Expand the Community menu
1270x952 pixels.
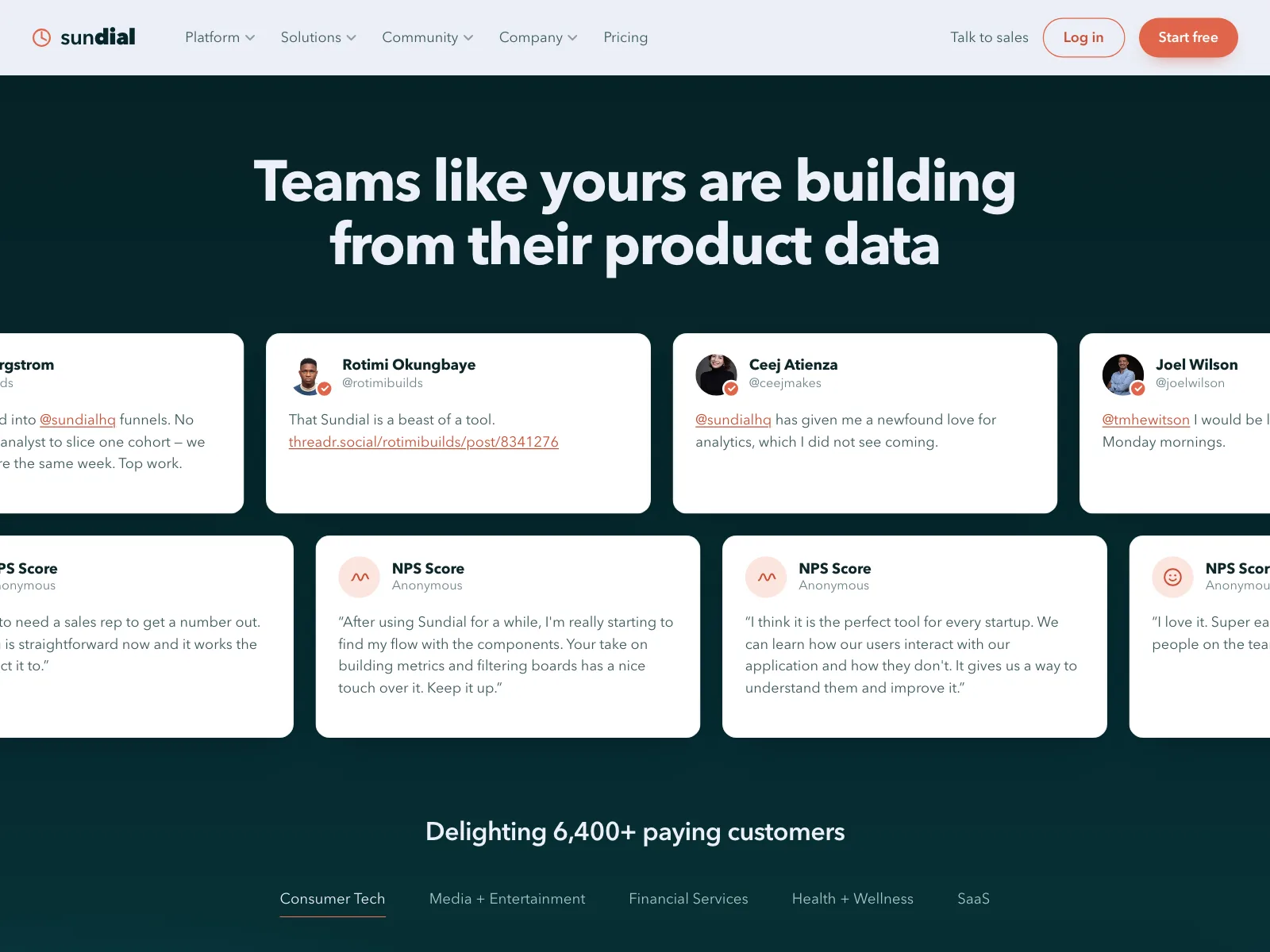428,37
